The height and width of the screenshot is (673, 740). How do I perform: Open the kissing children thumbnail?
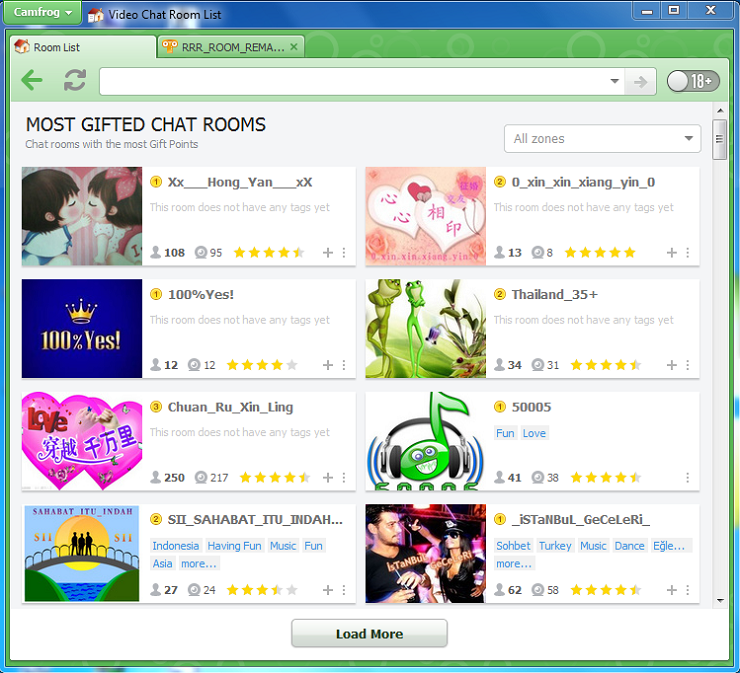(82, 216)
